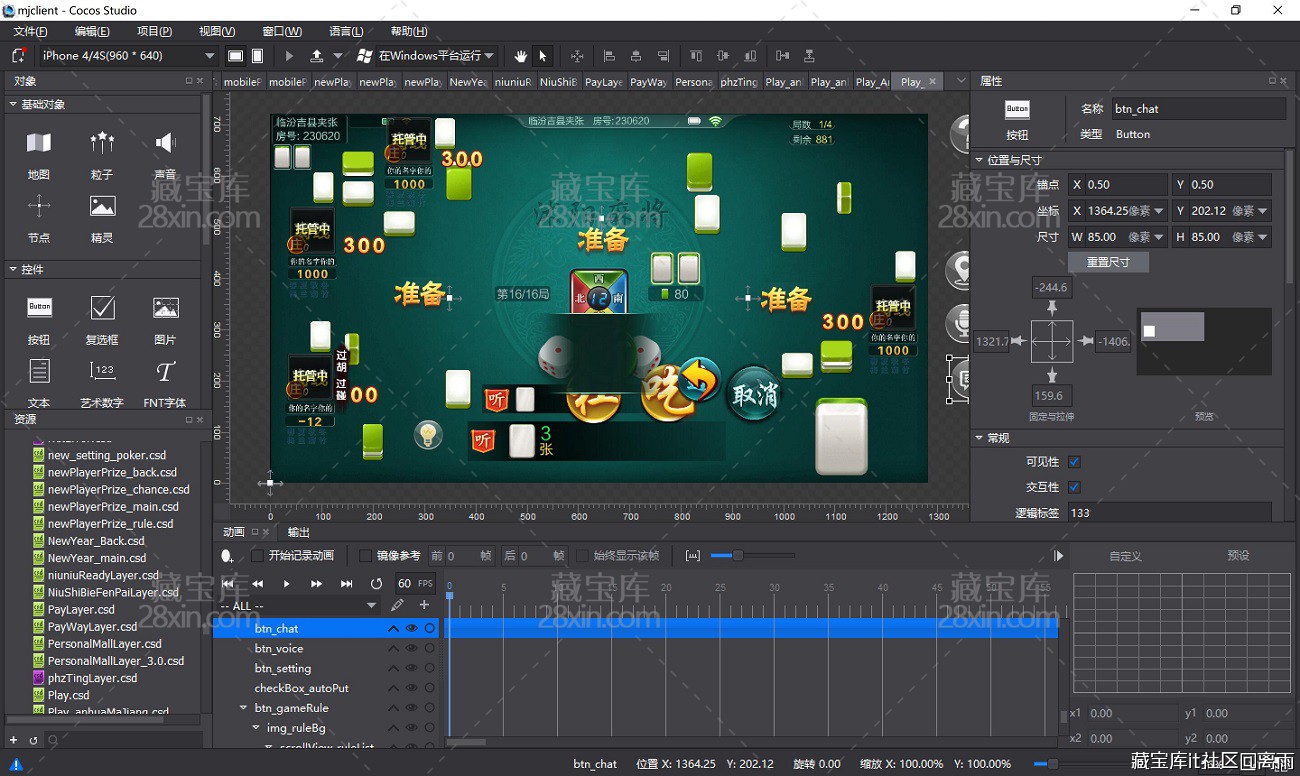1300x776 pixels.
Task: Click the warning icon in status bar
Action: [16, 764]
